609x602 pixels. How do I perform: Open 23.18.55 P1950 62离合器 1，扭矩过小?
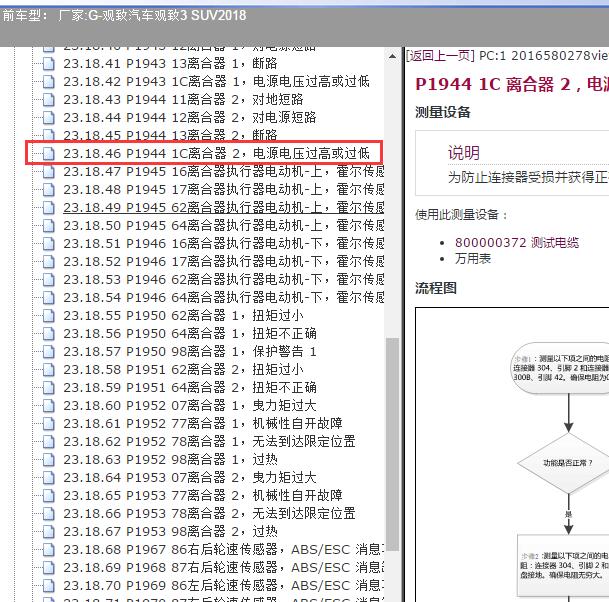(x=183, y=315)
